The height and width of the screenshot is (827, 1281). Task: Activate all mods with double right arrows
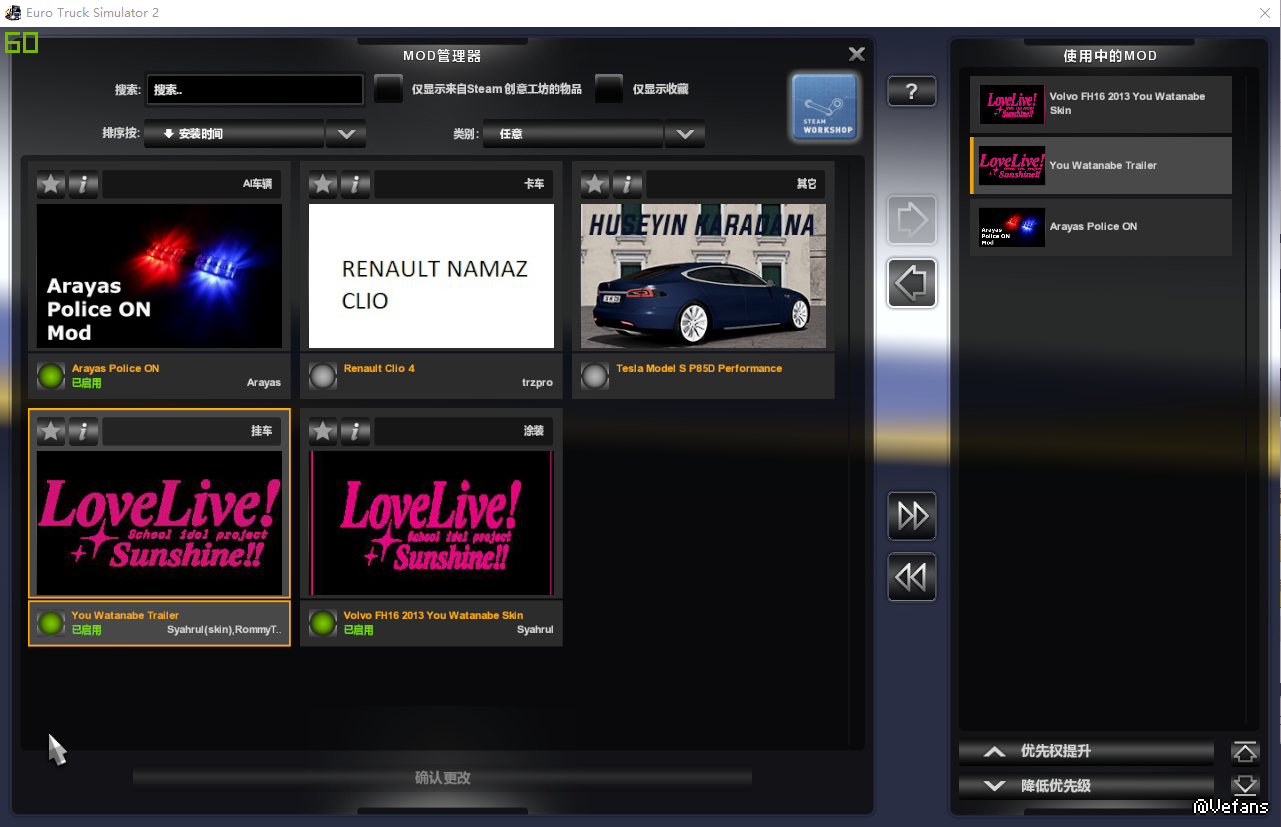[911, 516]
